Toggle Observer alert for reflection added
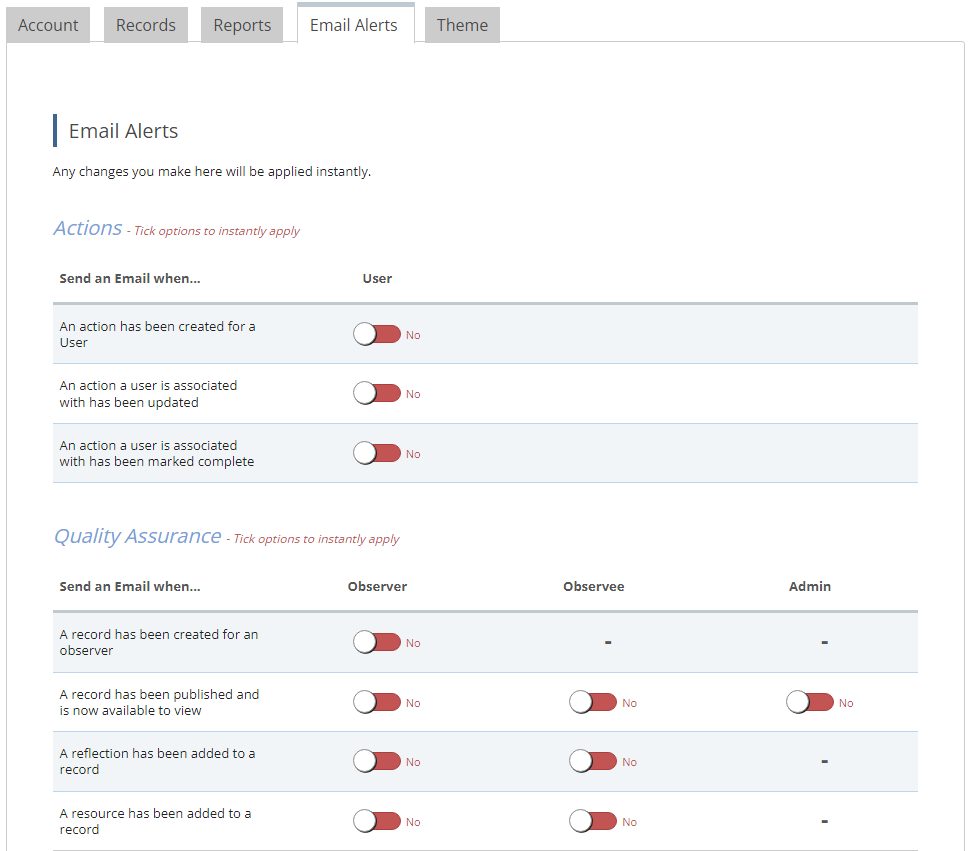This screenshot has width=970, height=851. (x=377, y=762)
